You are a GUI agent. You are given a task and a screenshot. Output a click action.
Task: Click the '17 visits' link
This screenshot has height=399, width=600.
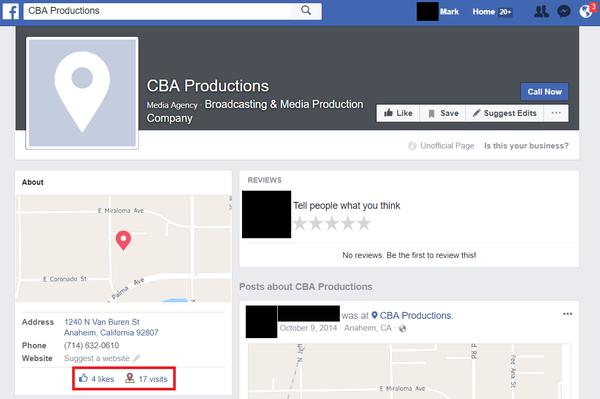tap(153, 379)
